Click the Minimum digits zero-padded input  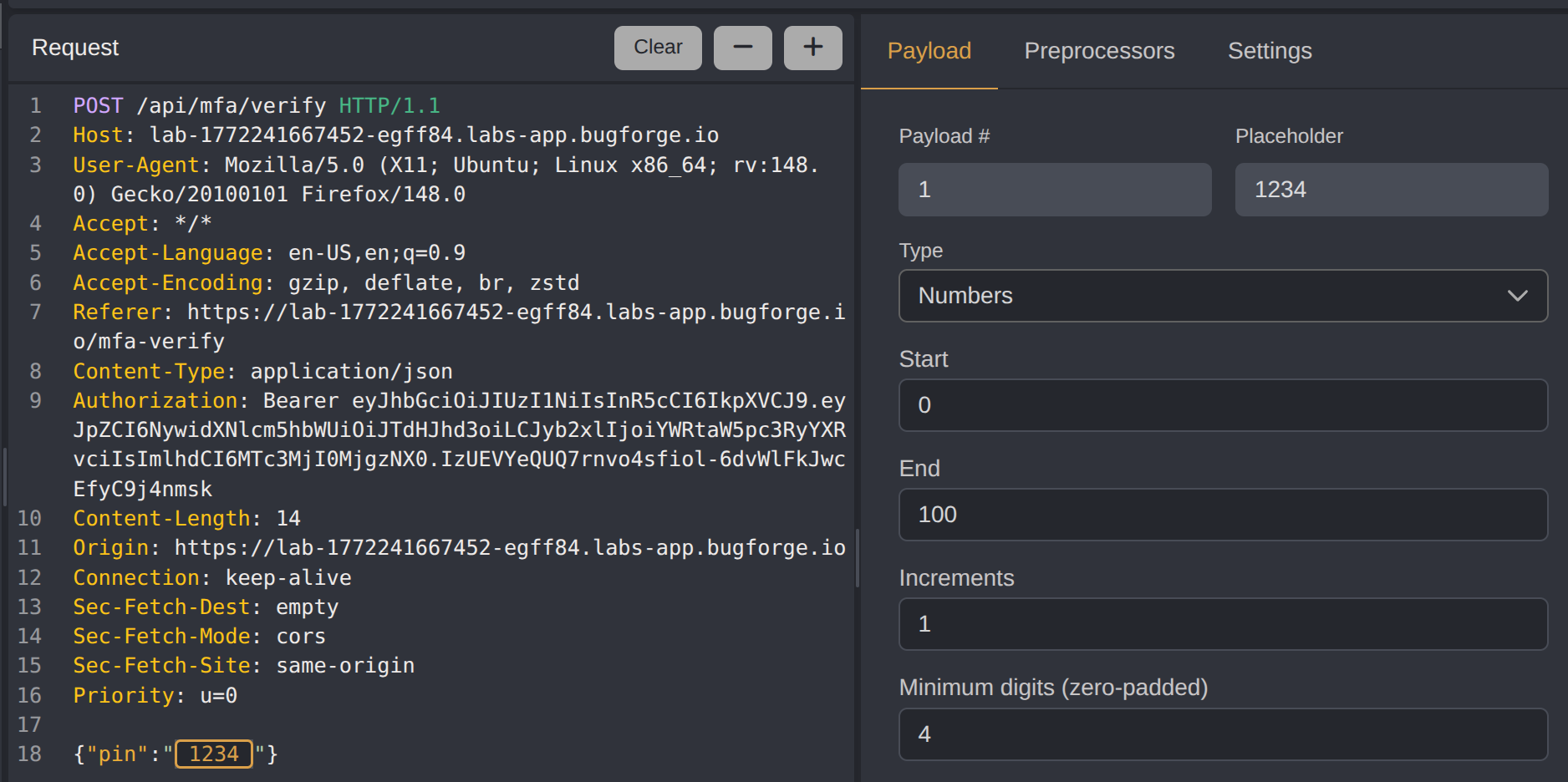coord(1223,734)
